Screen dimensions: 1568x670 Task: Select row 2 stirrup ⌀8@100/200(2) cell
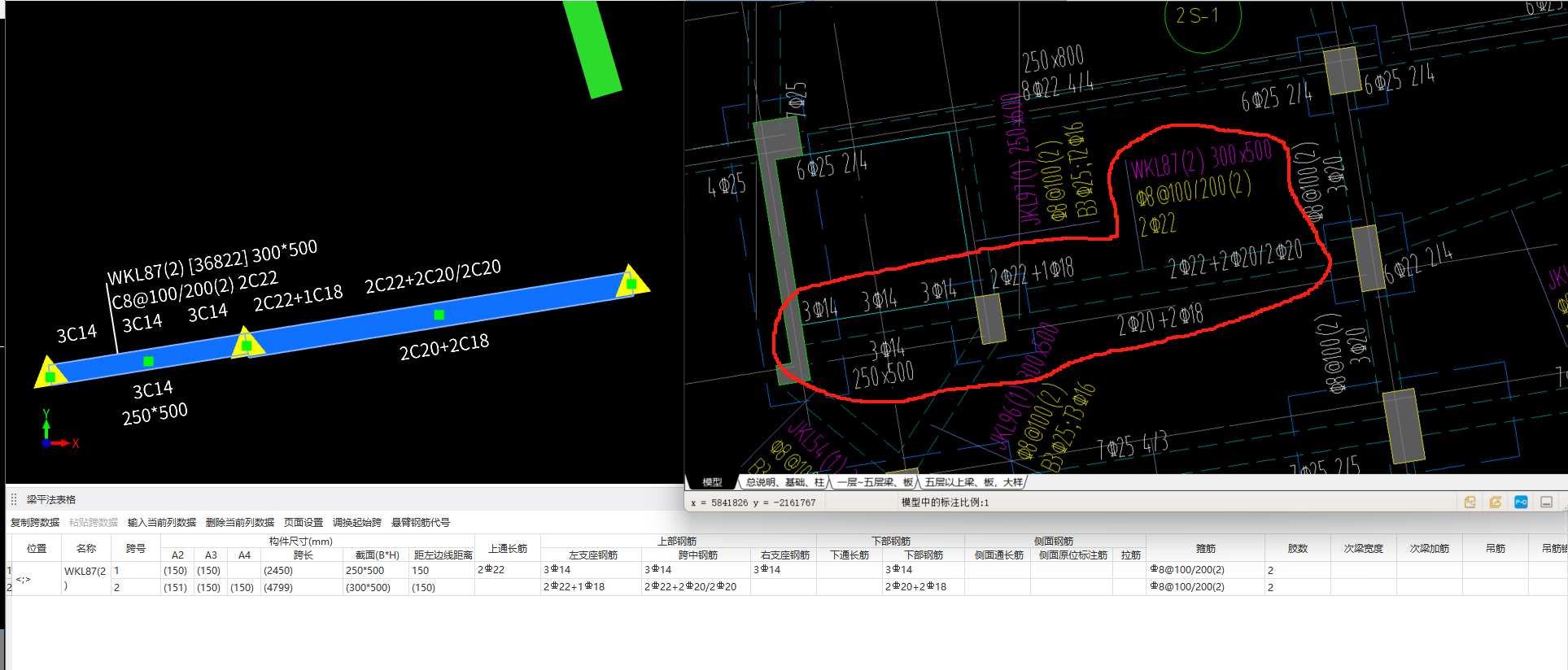tap(1206, 586)
